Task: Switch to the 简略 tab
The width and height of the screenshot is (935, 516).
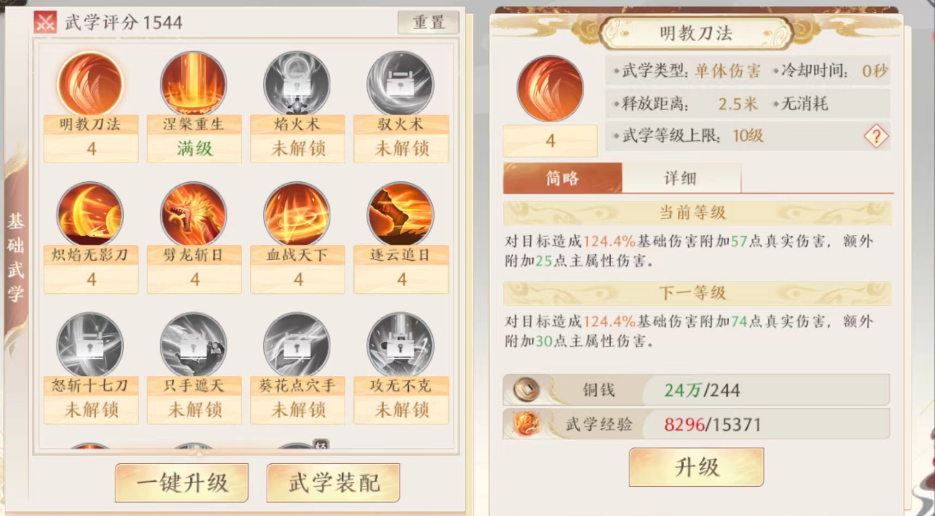Action: [562, 178]
